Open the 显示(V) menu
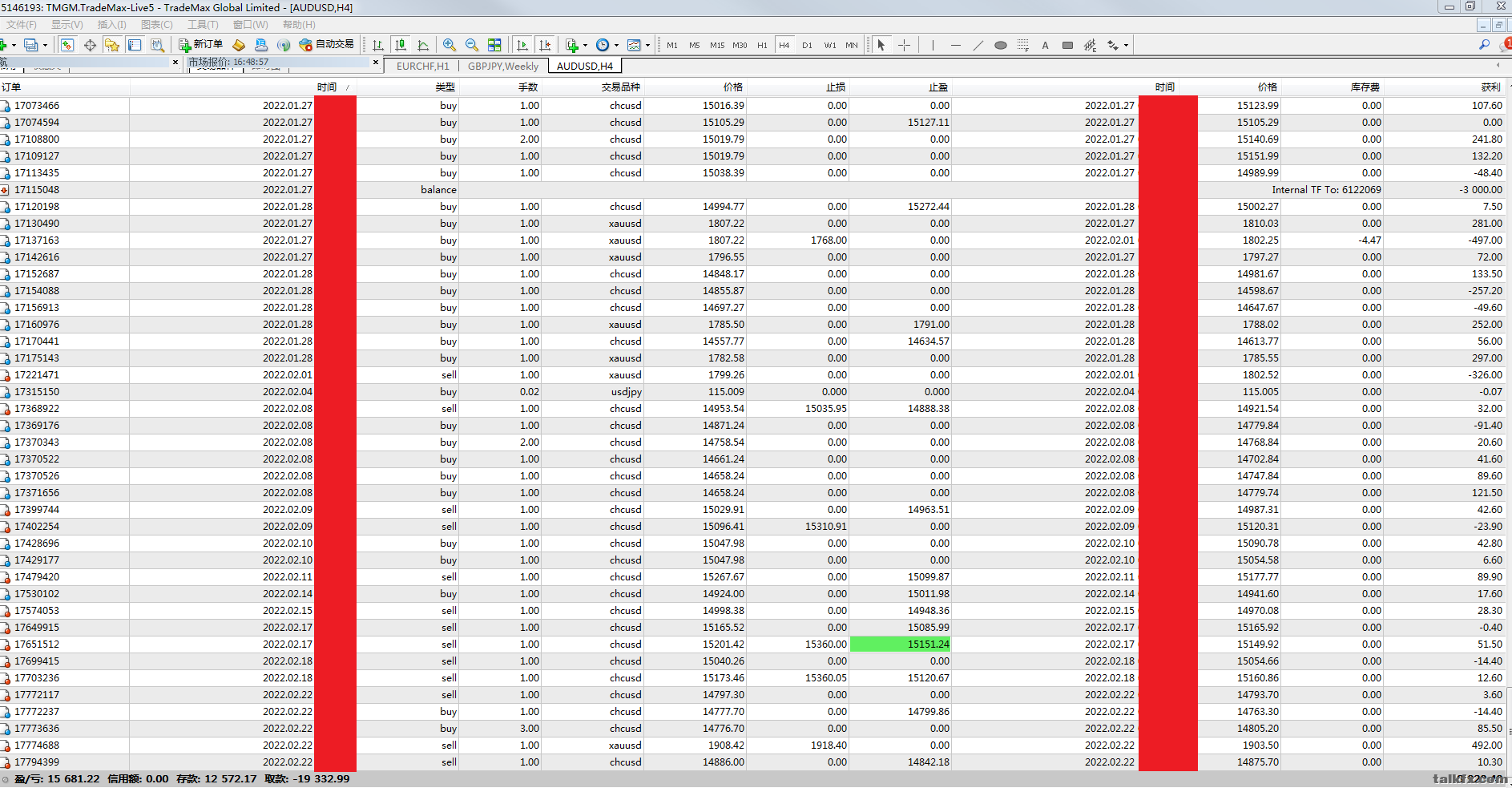 click(67, 24)
